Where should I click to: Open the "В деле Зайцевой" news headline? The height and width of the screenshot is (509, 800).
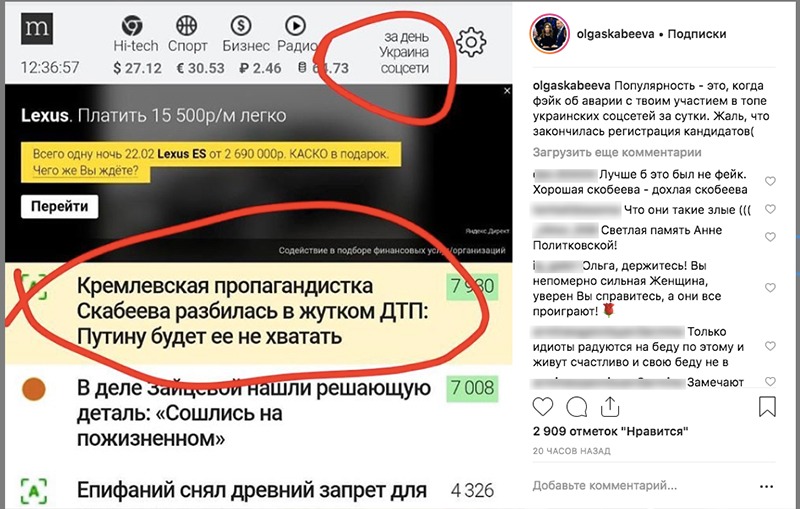coord(254,413)
